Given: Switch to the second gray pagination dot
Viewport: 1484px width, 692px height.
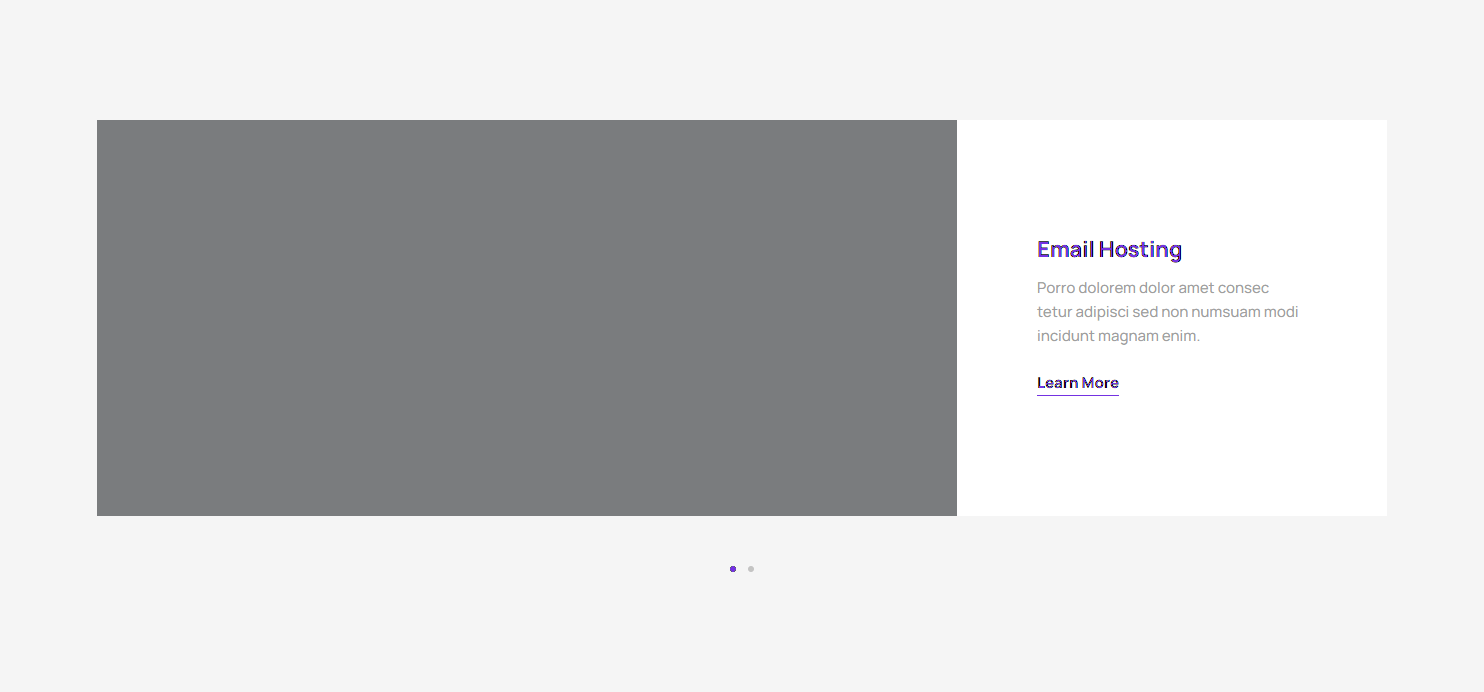Looking at the screenshot, I should [x=751, y=569].
